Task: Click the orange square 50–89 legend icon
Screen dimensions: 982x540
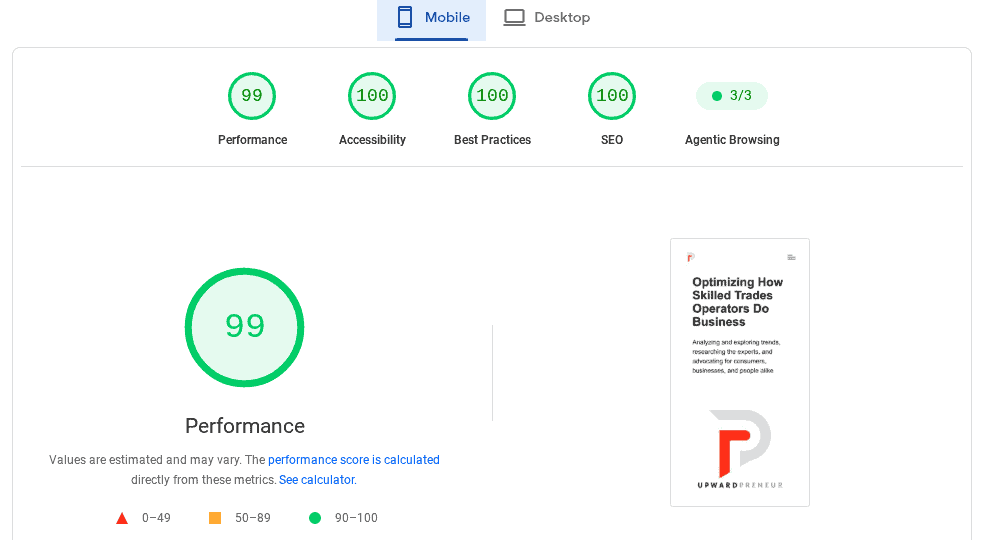Action: tap(215, 518)
